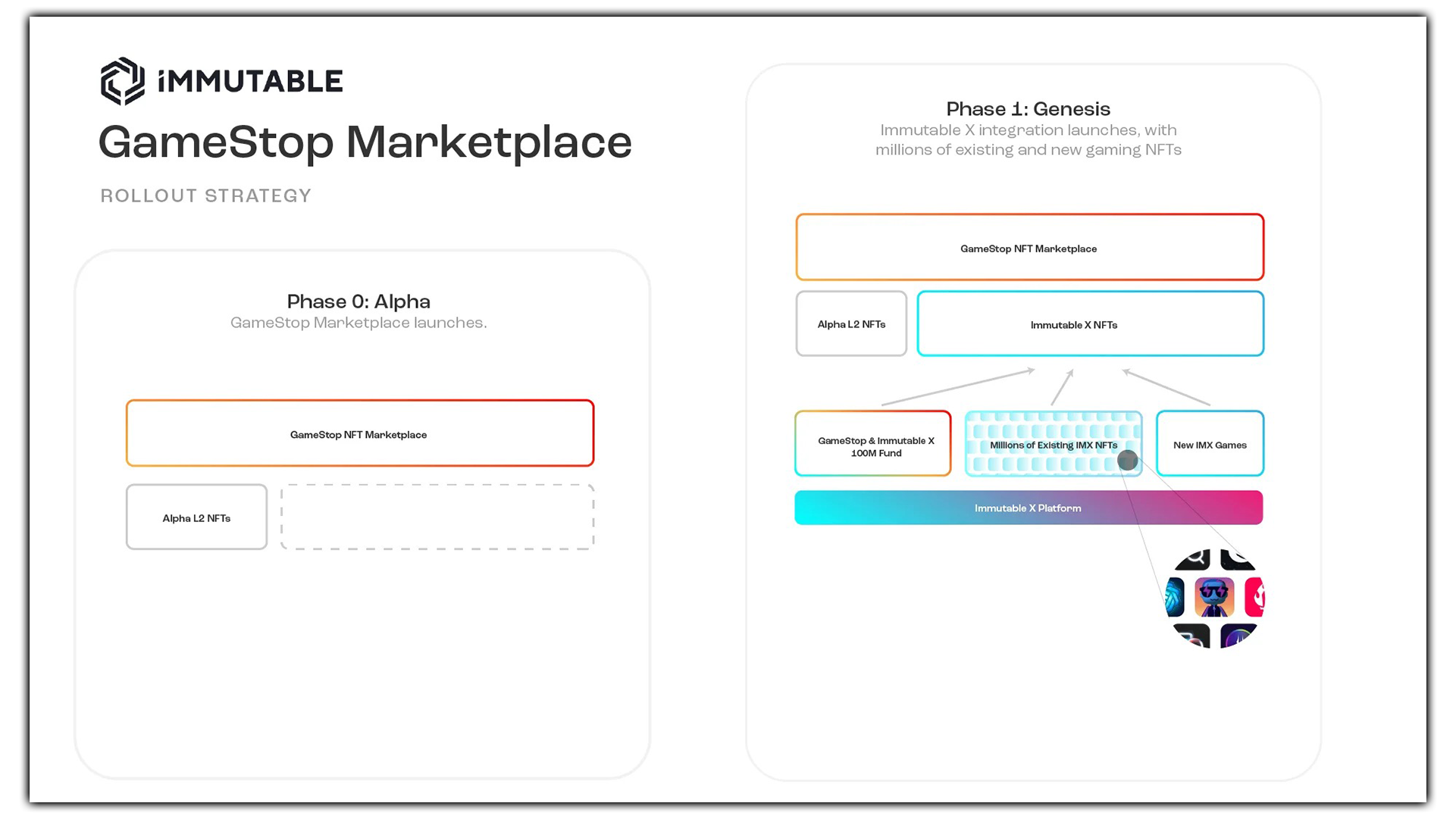Click 'Immutable X integration launches' description

click(x=1028, y=140)
